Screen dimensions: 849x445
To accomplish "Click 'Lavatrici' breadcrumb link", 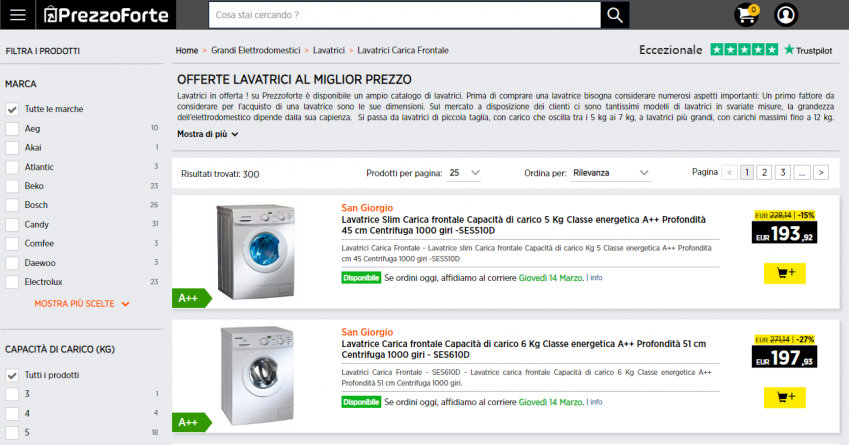I will click(329, 50).
